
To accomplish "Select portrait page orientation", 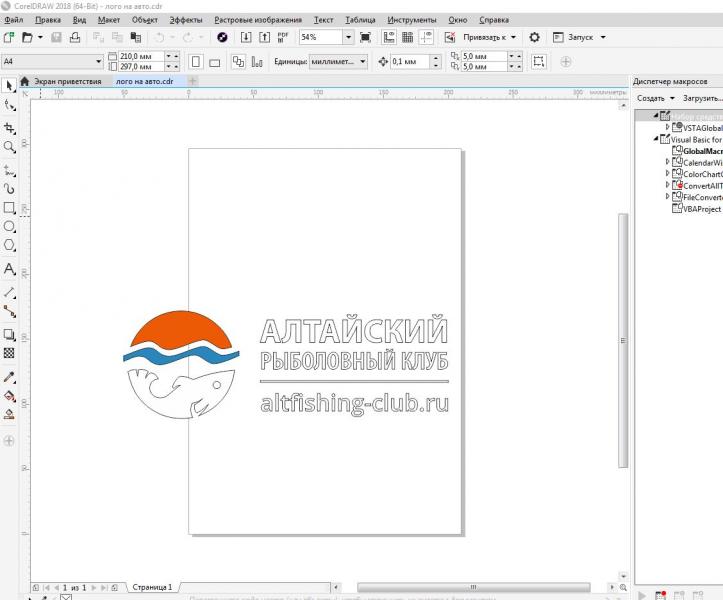I will click(196, 61).
